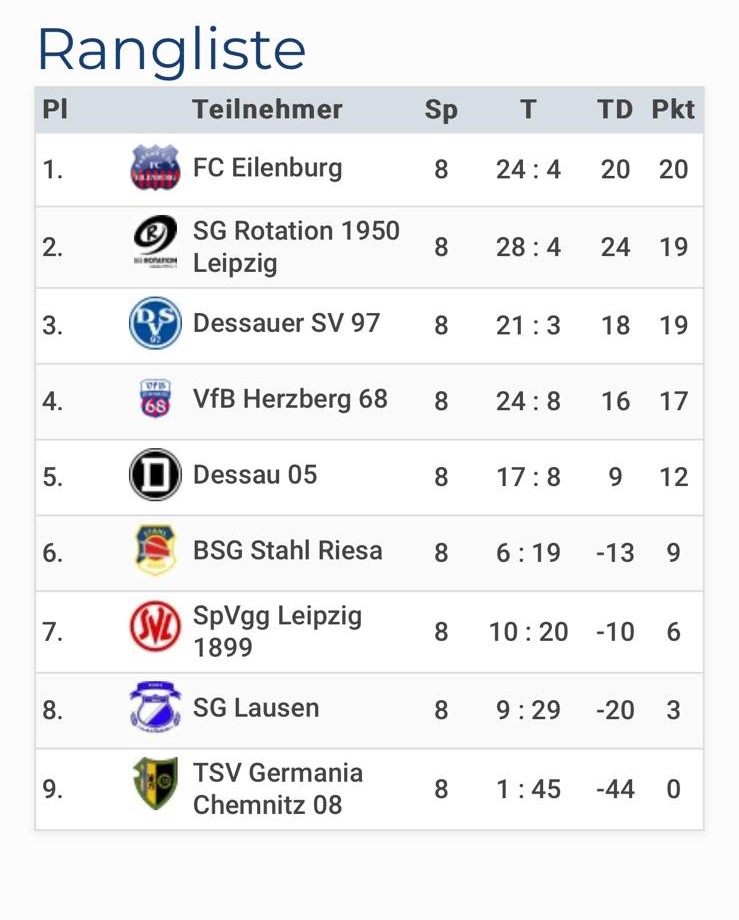Click the VfB Herzberg 68 crest
The height and width of the screenshot is (920, 739).
point(155,400)
